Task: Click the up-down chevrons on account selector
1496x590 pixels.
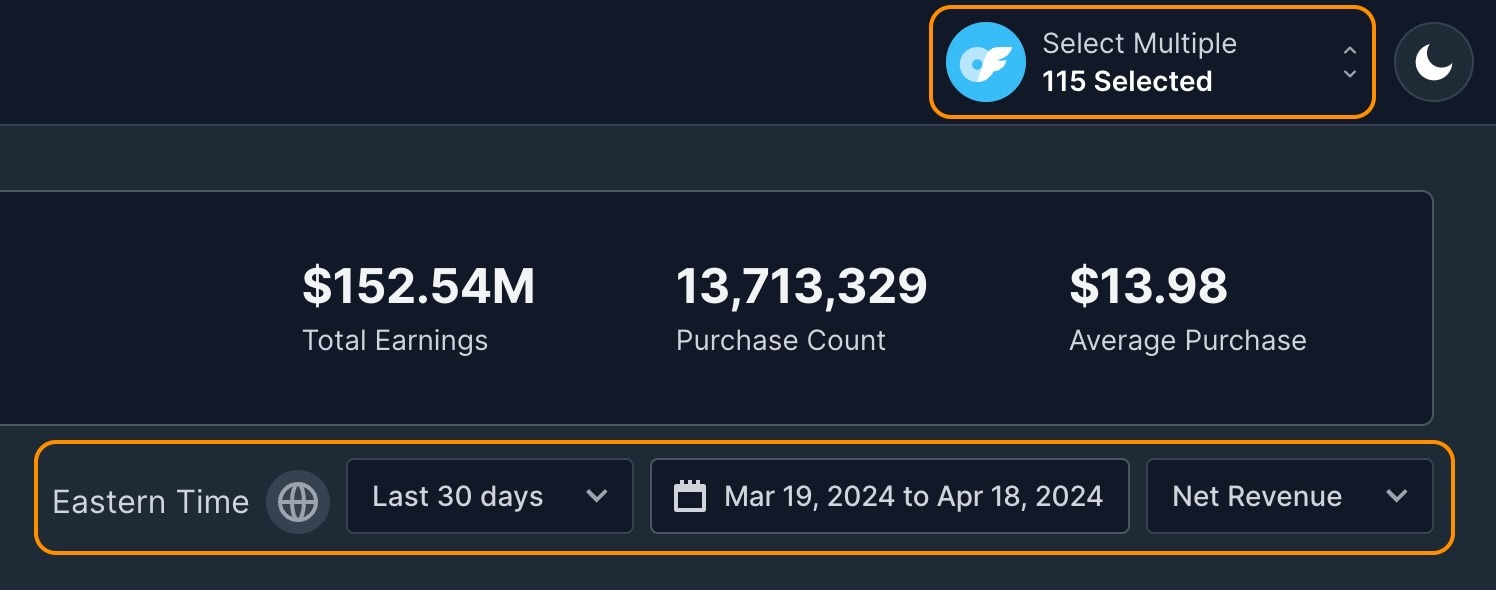Action: pyautogui.click(x=1350, y=62)
